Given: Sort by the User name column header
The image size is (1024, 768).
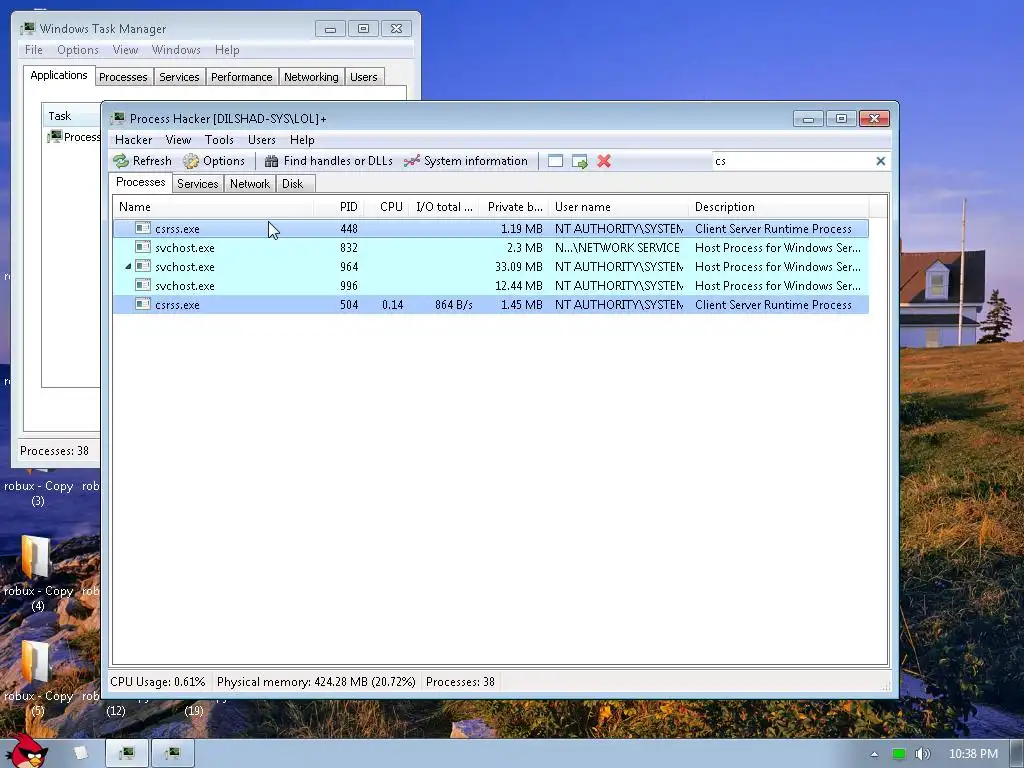Looking at the screenshot, I should tap(618, 207).
